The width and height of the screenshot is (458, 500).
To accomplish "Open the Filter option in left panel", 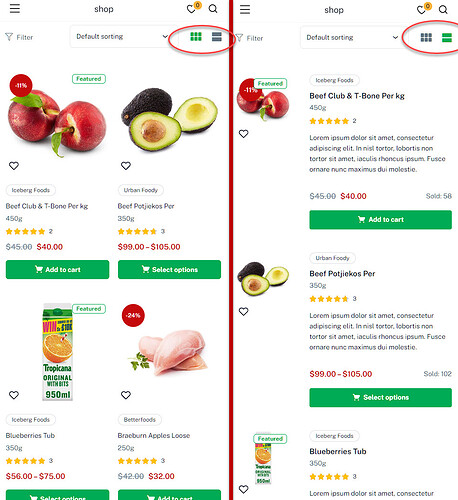I will pyautogui.click(x=19, y=37).
